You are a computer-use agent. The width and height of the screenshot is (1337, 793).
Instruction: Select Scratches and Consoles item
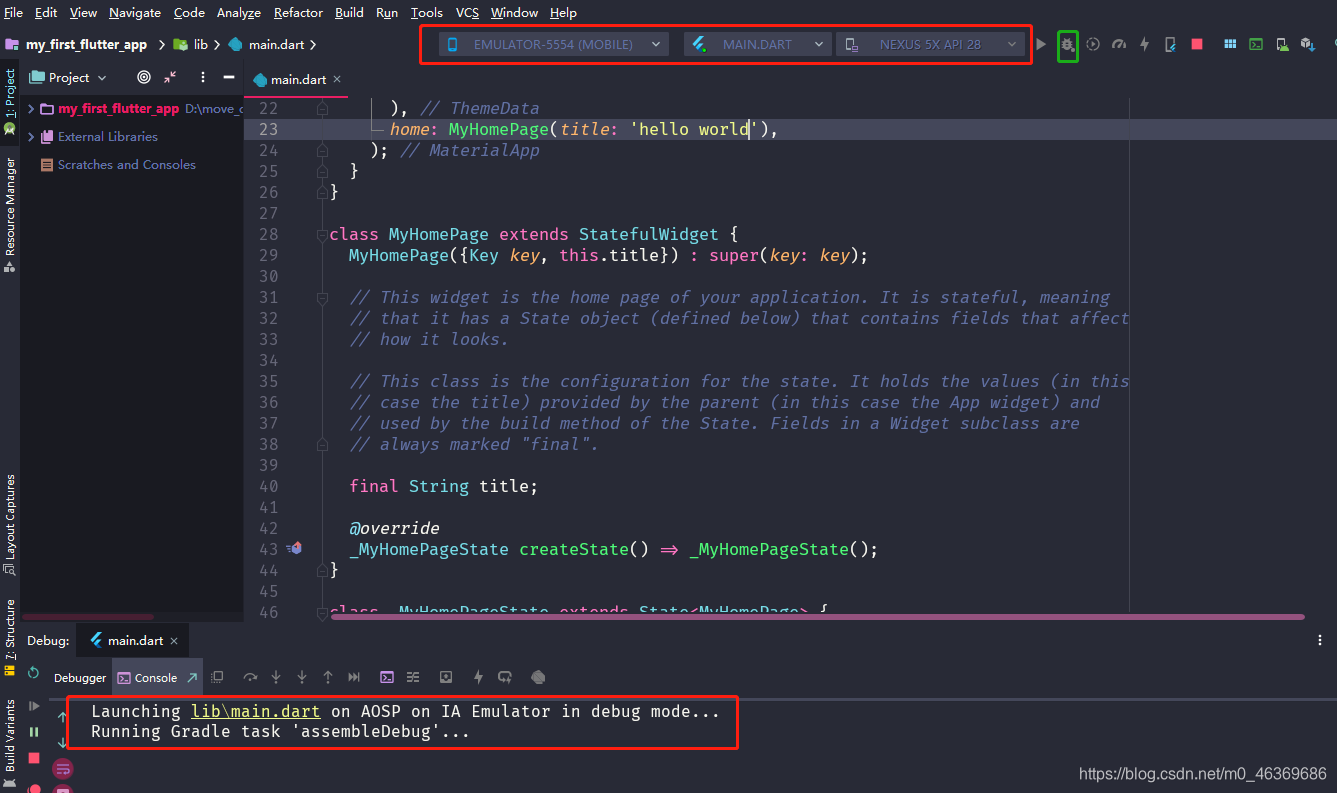coord(118,164)
